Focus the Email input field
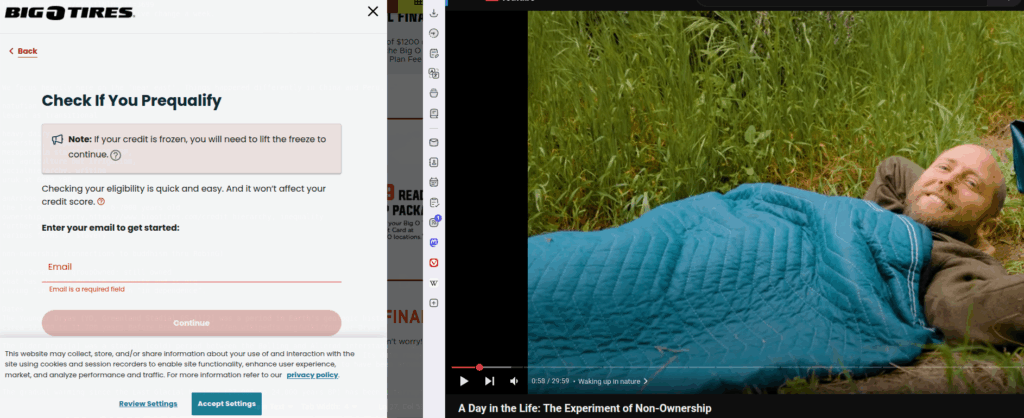1024x418 pixels. (x=191, y=267)
